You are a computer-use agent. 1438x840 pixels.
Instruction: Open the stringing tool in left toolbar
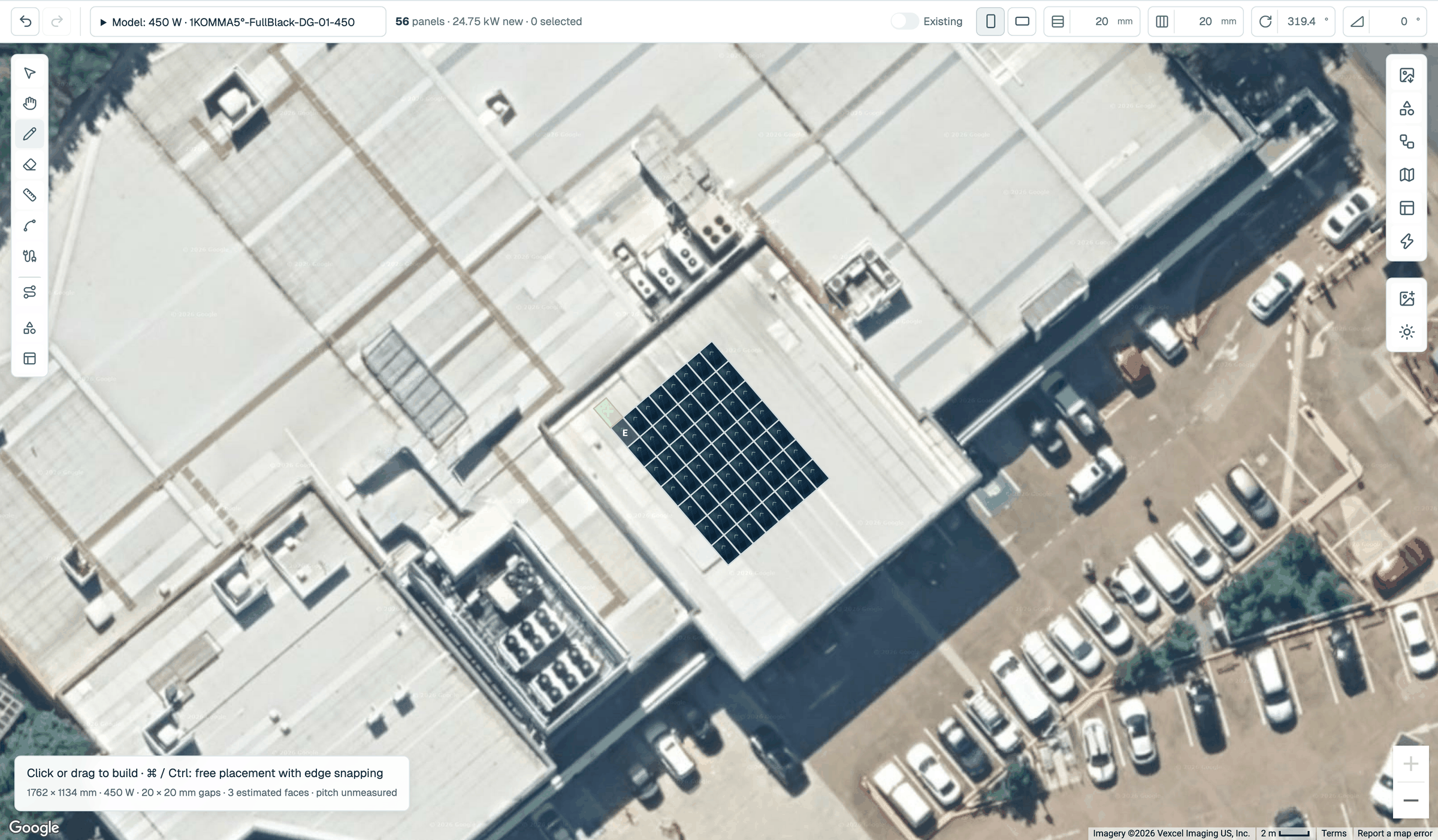[29, 292]
